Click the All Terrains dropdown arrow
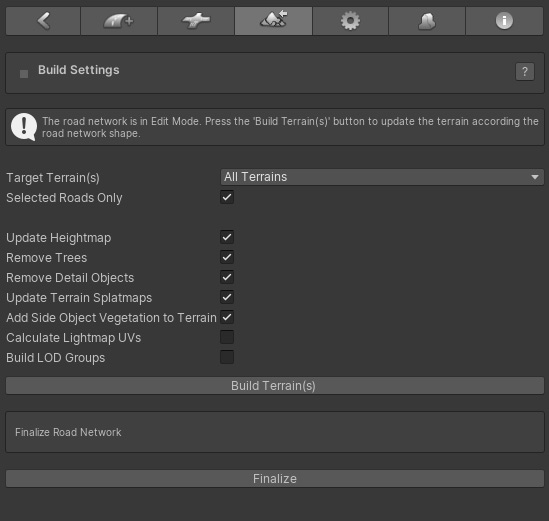 click(x=535, y=177)
